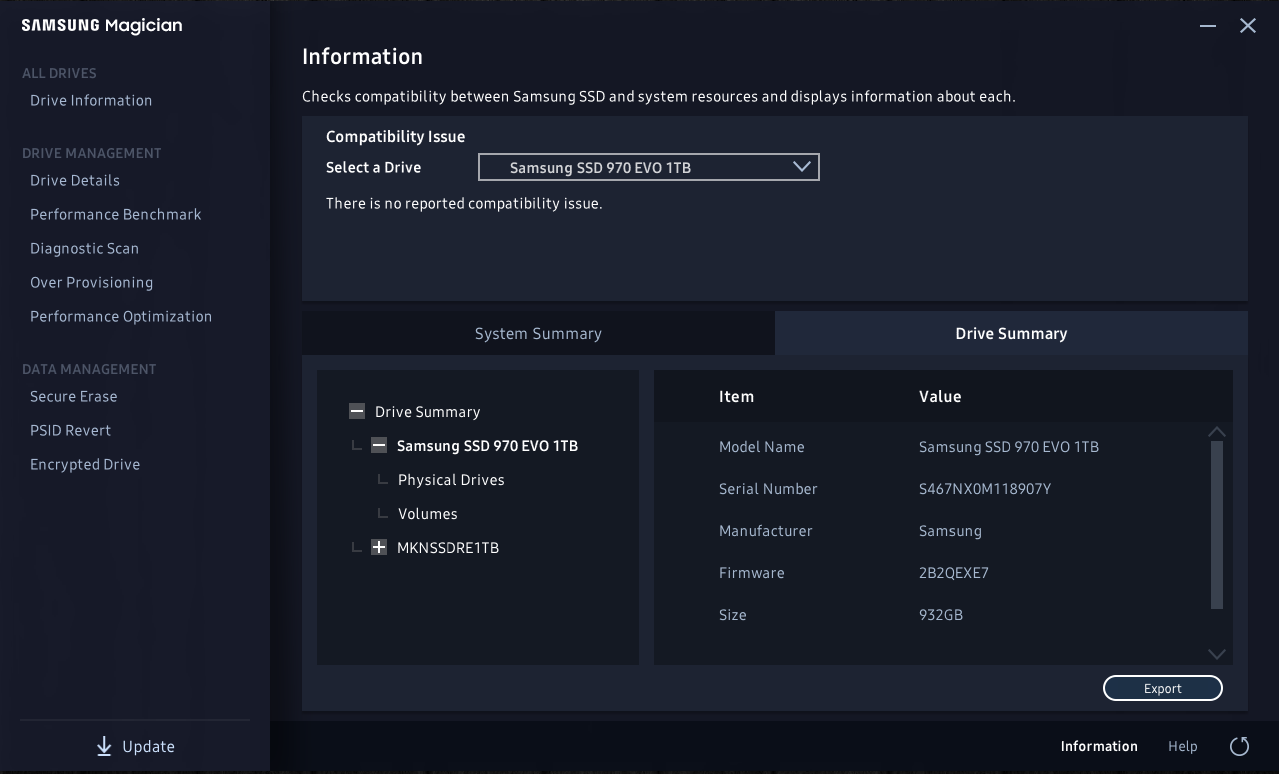Viewport: 1279px width, 774px height.
Task: Select Samsung SSD 970 EVO 1TB tree label
Action: pyautogui.click(x=487, y=446)
